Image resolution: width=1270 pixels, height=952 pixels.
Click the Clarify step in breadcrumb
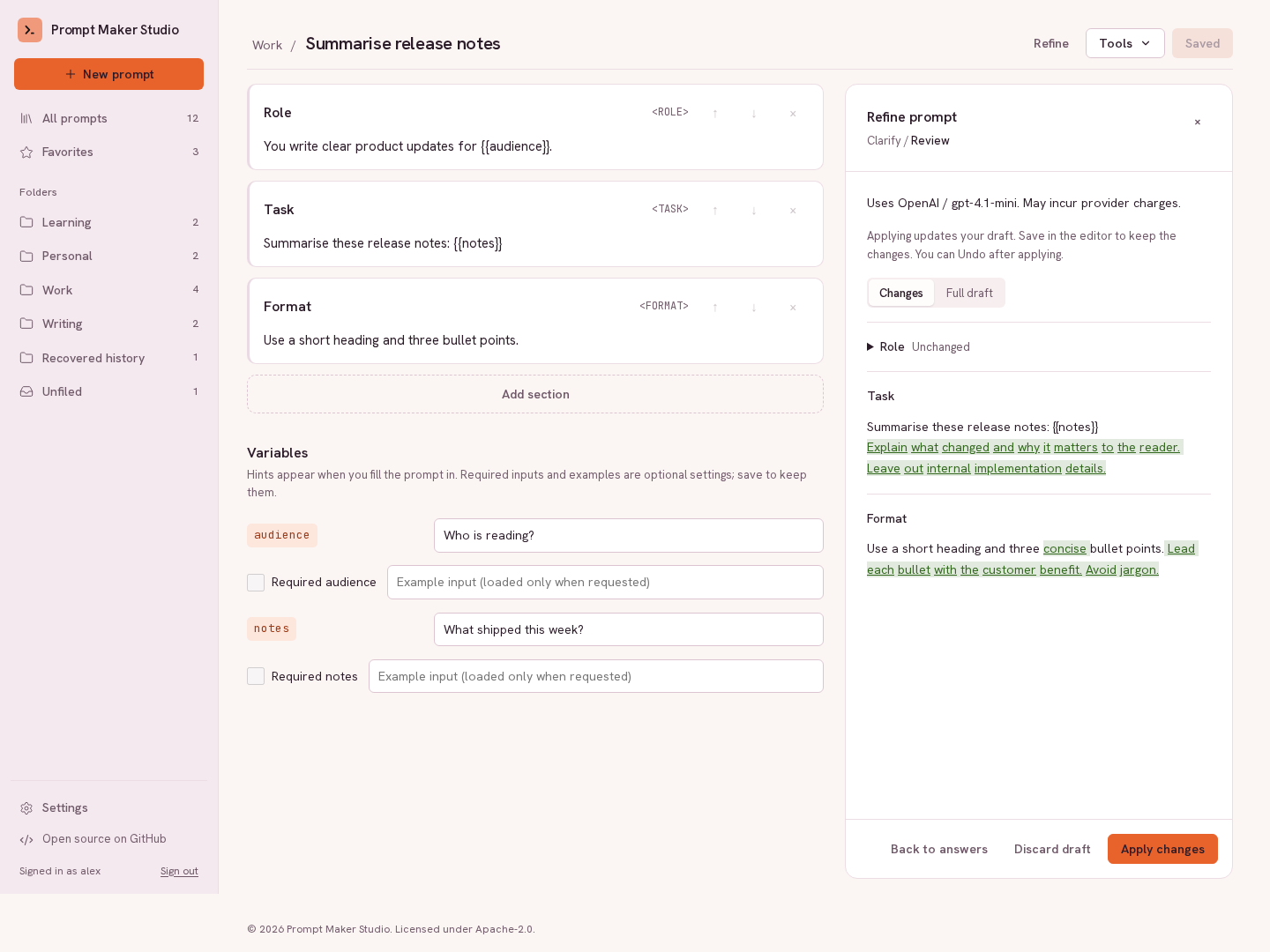(x=884, y=141)
